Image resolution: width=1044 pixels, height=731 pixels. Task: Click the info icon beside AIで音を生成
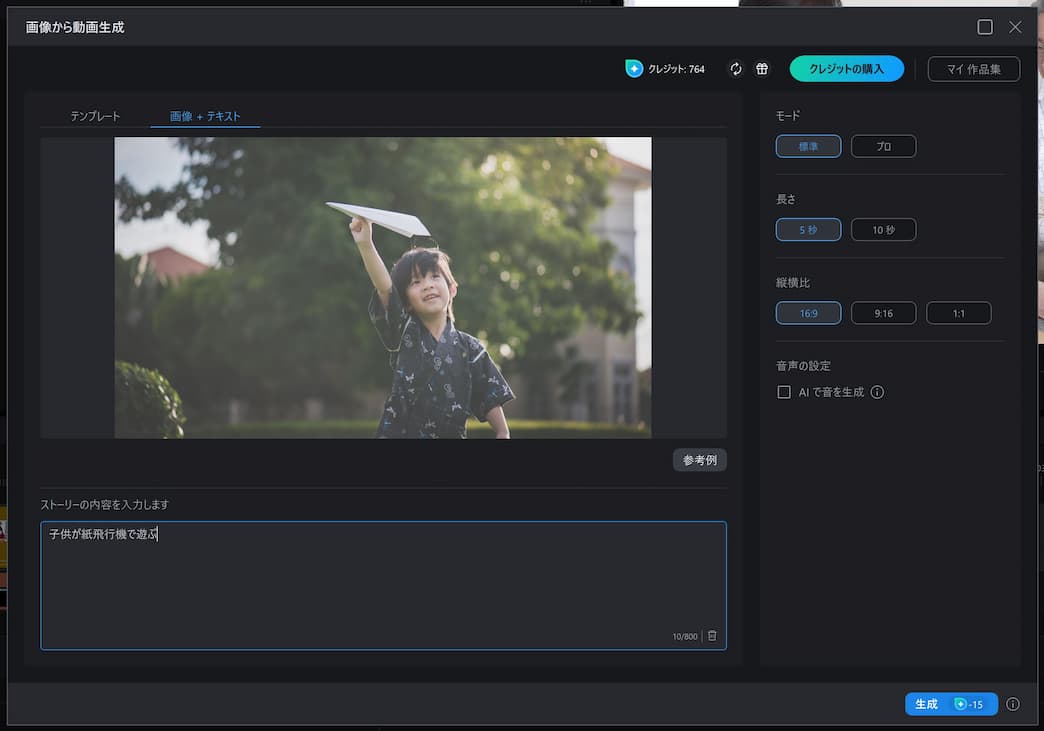point(877,392)
